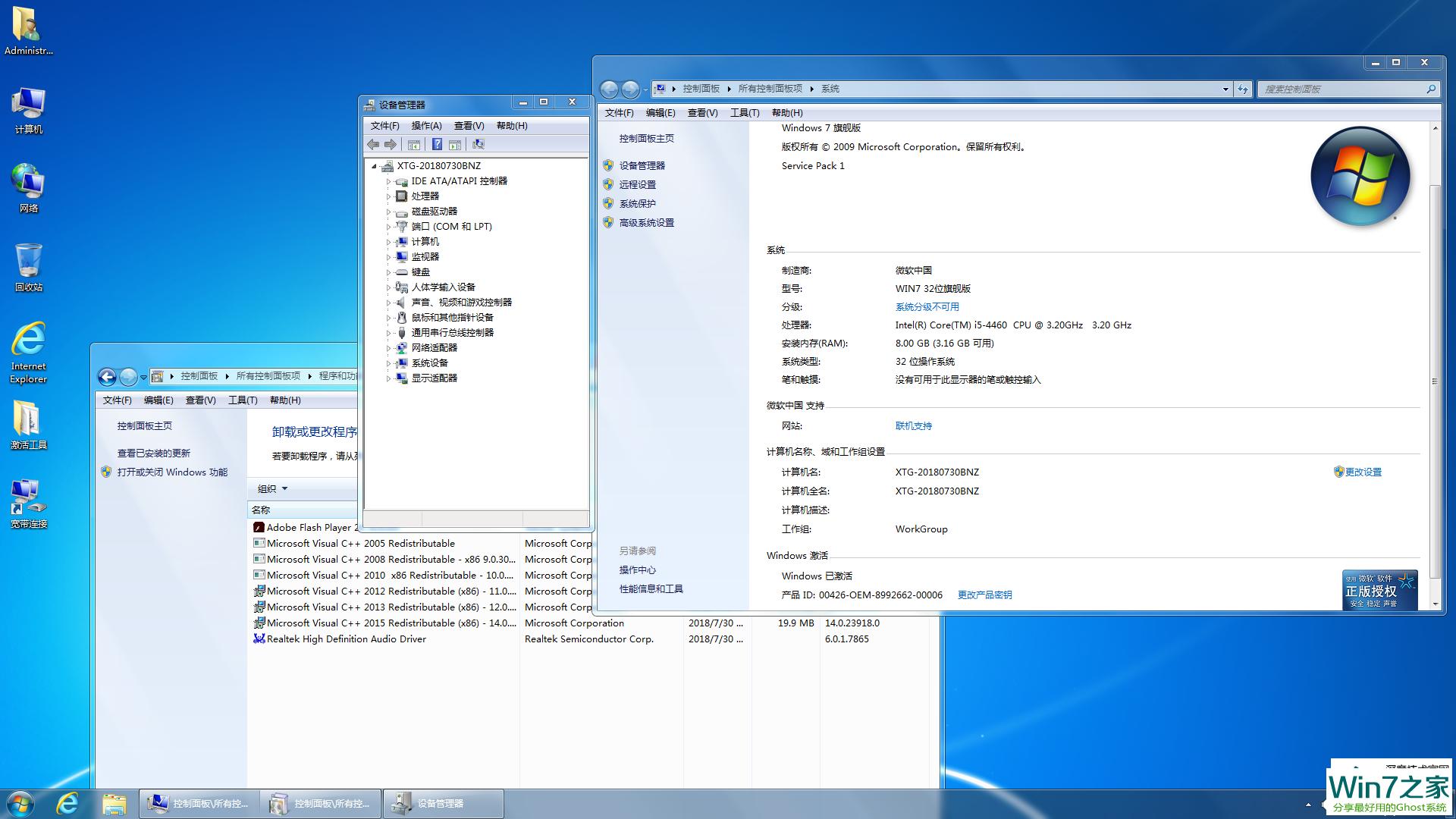
Task: Select the Internet Explorer desktop icon
Action: (28, 353)
